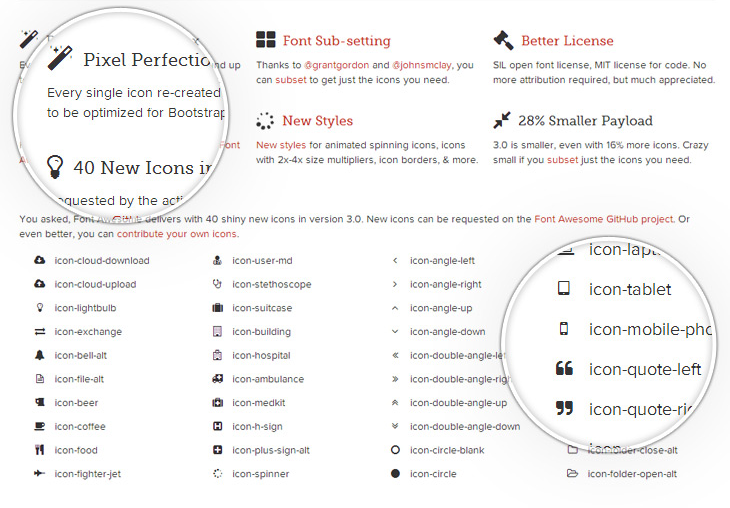The width and height of the screenshot is (730, 508).
Task: Click the solid circle icon
Action: [x=395, y=474]
